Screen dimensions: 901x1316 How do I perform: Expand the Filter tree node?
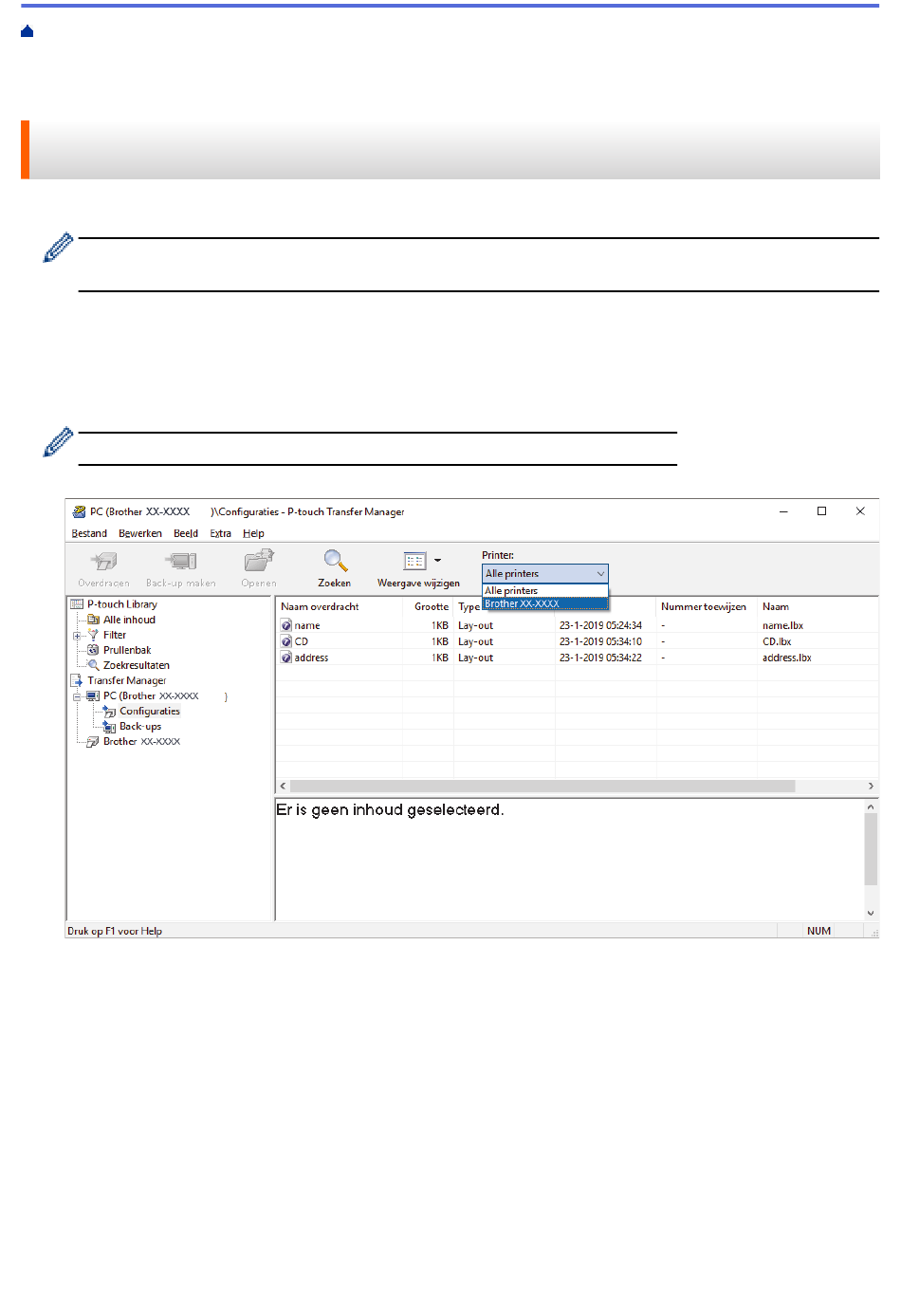point(77,636)
